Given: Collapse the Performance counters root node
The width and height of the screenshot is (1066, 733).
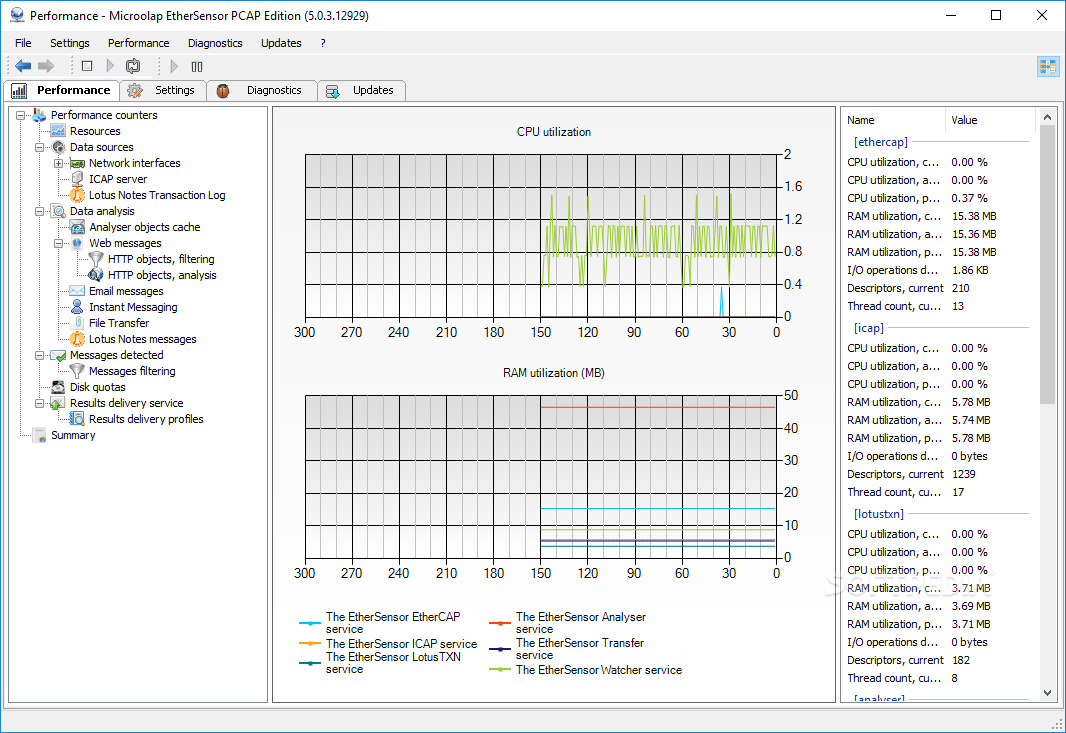Looking at the screenshot, I should pos(20,115).
